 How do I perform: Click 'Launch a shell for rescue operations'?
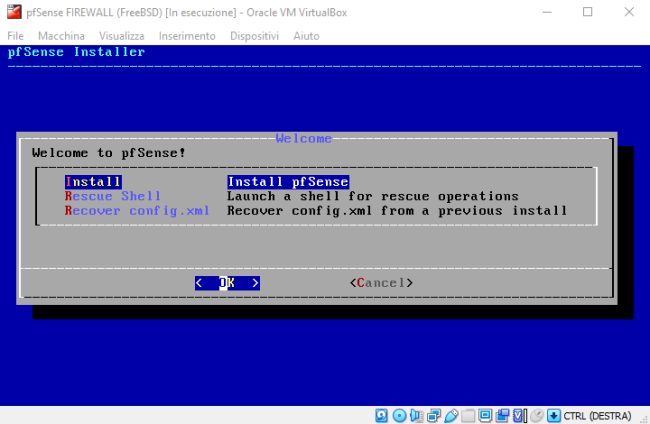(373, 196)
